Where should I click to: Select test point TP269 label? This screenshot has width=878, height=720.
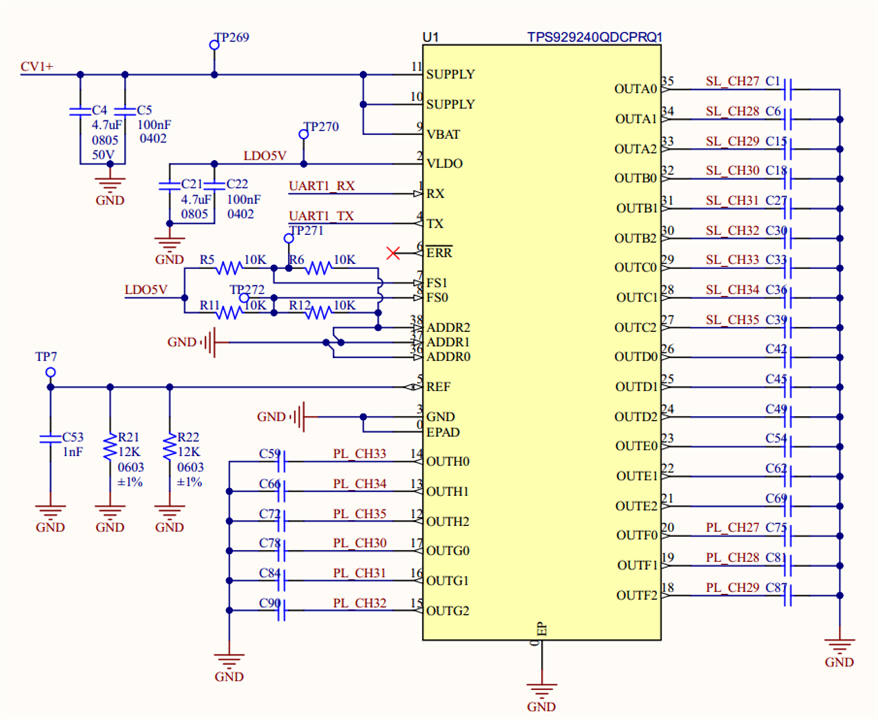click(x=232, y=38)
